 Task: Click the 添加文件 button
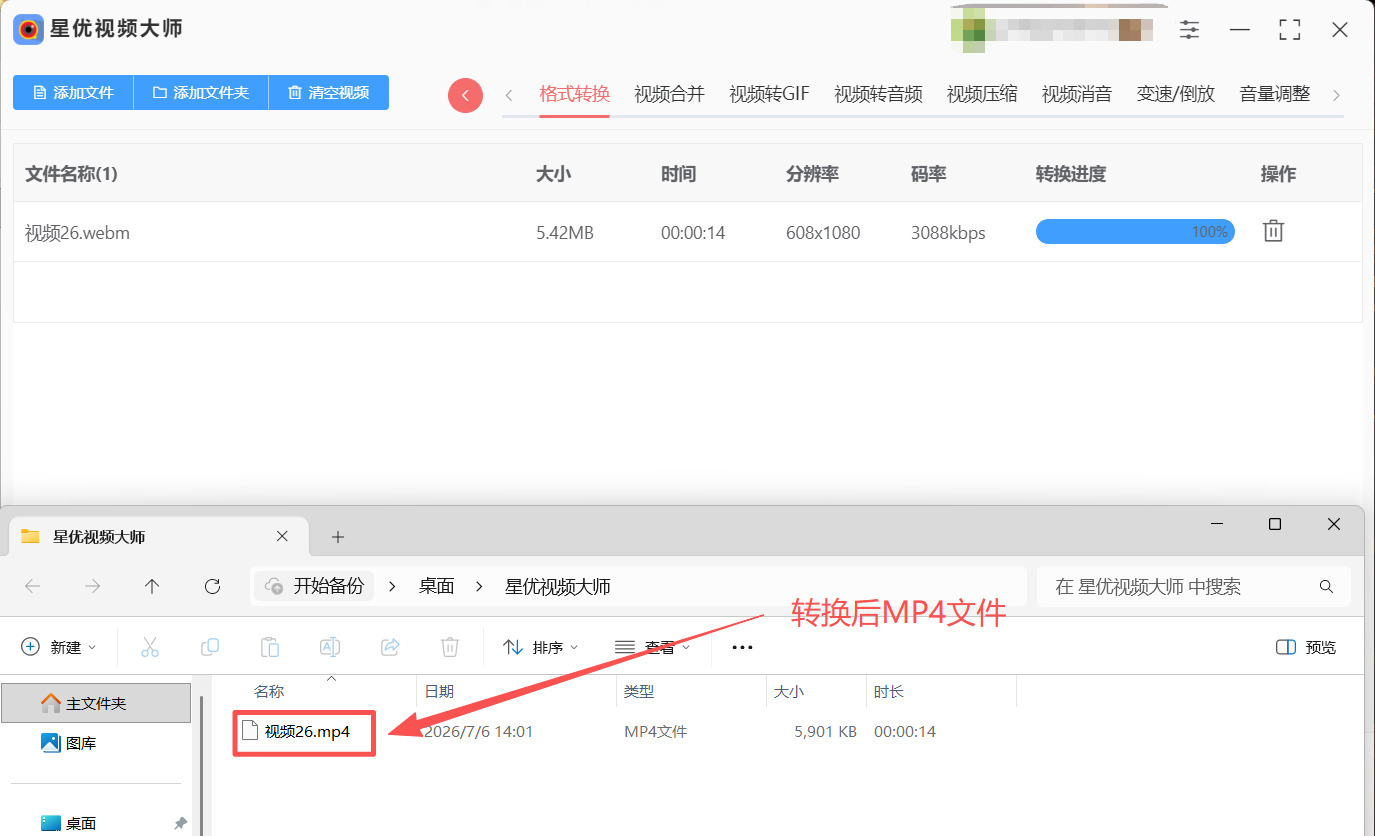click(73, 92)
